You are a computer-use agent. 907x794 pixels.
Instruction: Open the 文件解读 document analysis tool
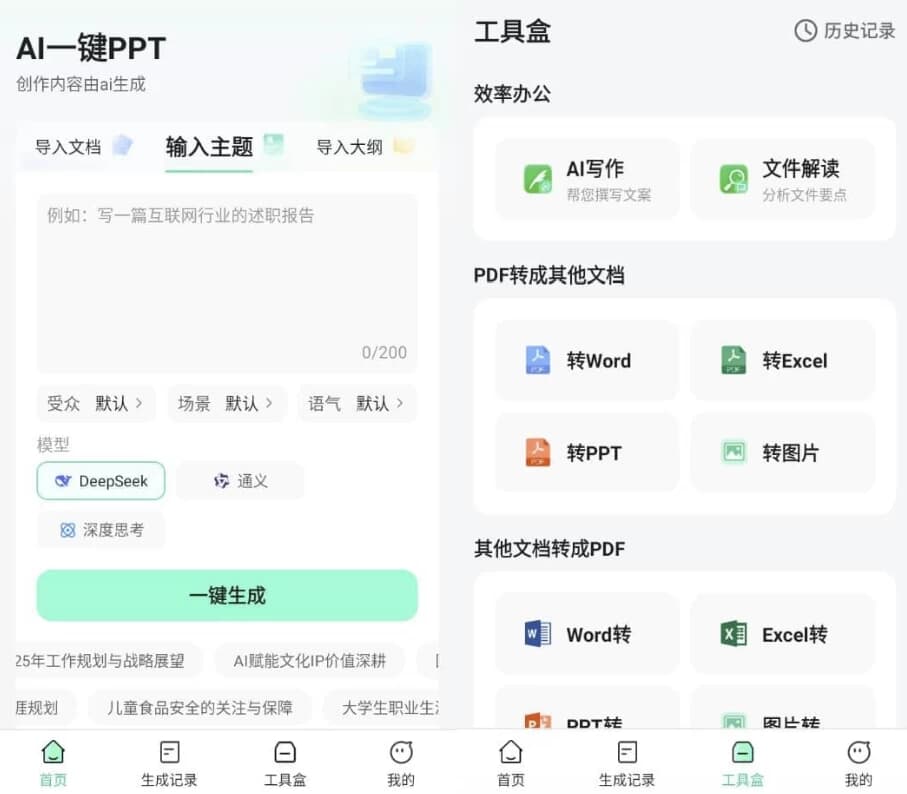[x=785, y=178]
